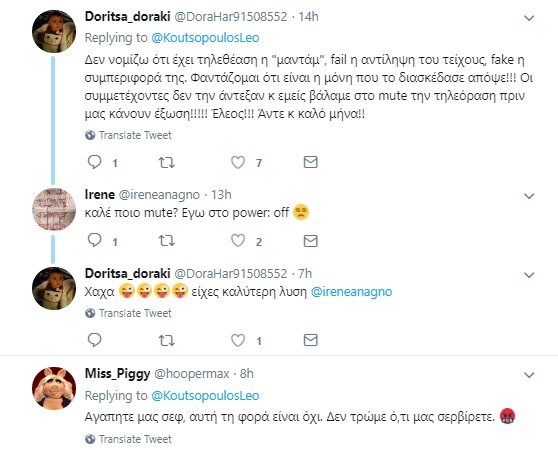Open @ireneanagno mention link in Χαχα tweet

351,292
